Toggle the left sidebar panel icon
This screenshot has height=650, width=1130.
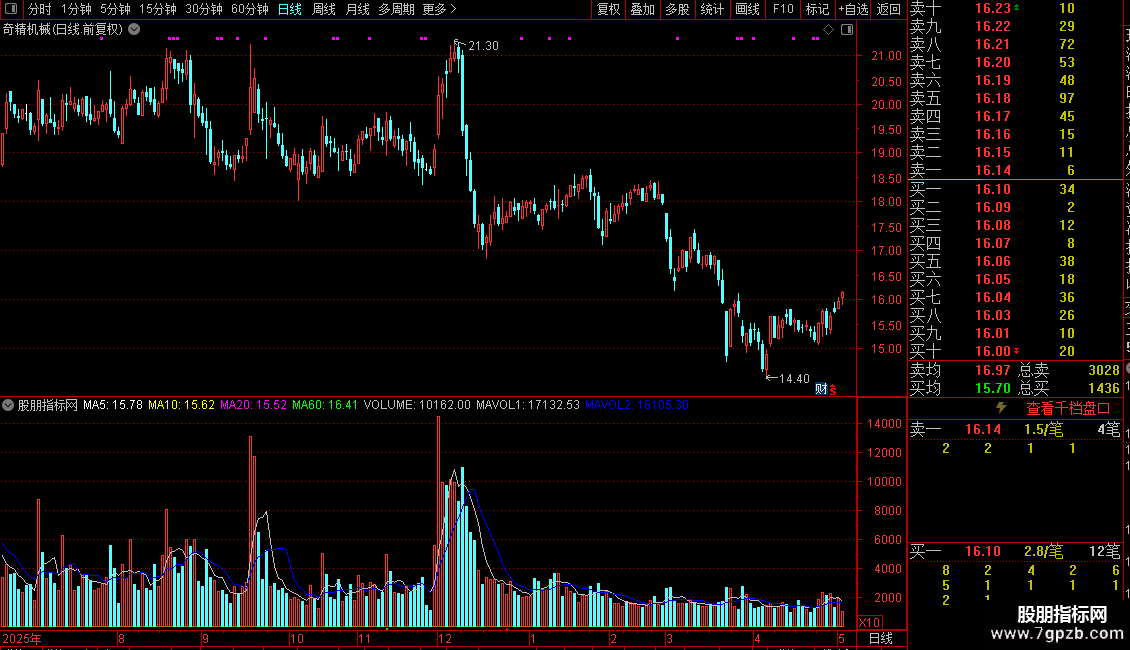[x=11, y=9]
